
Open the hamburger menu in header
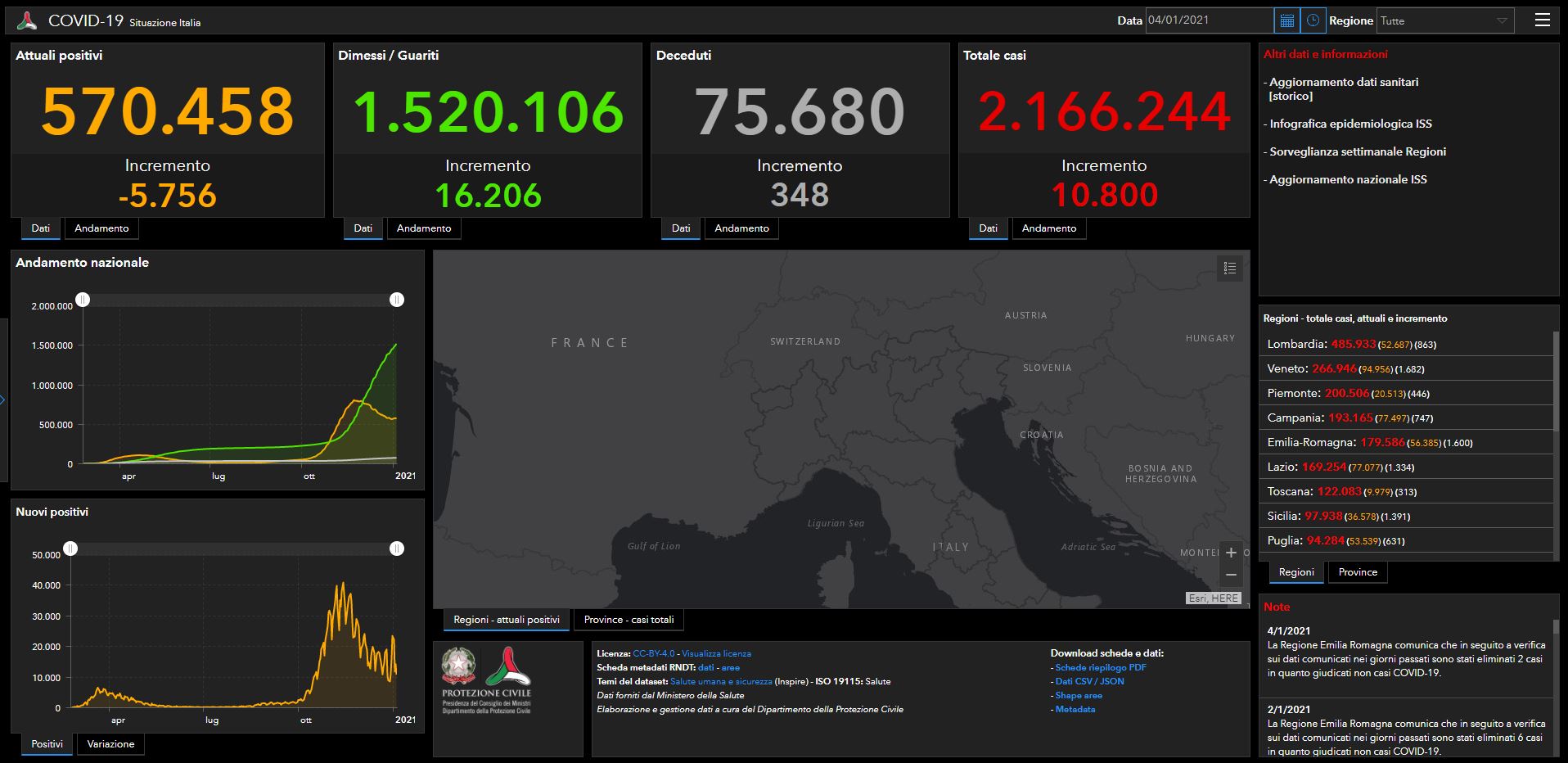(1542, 20)
